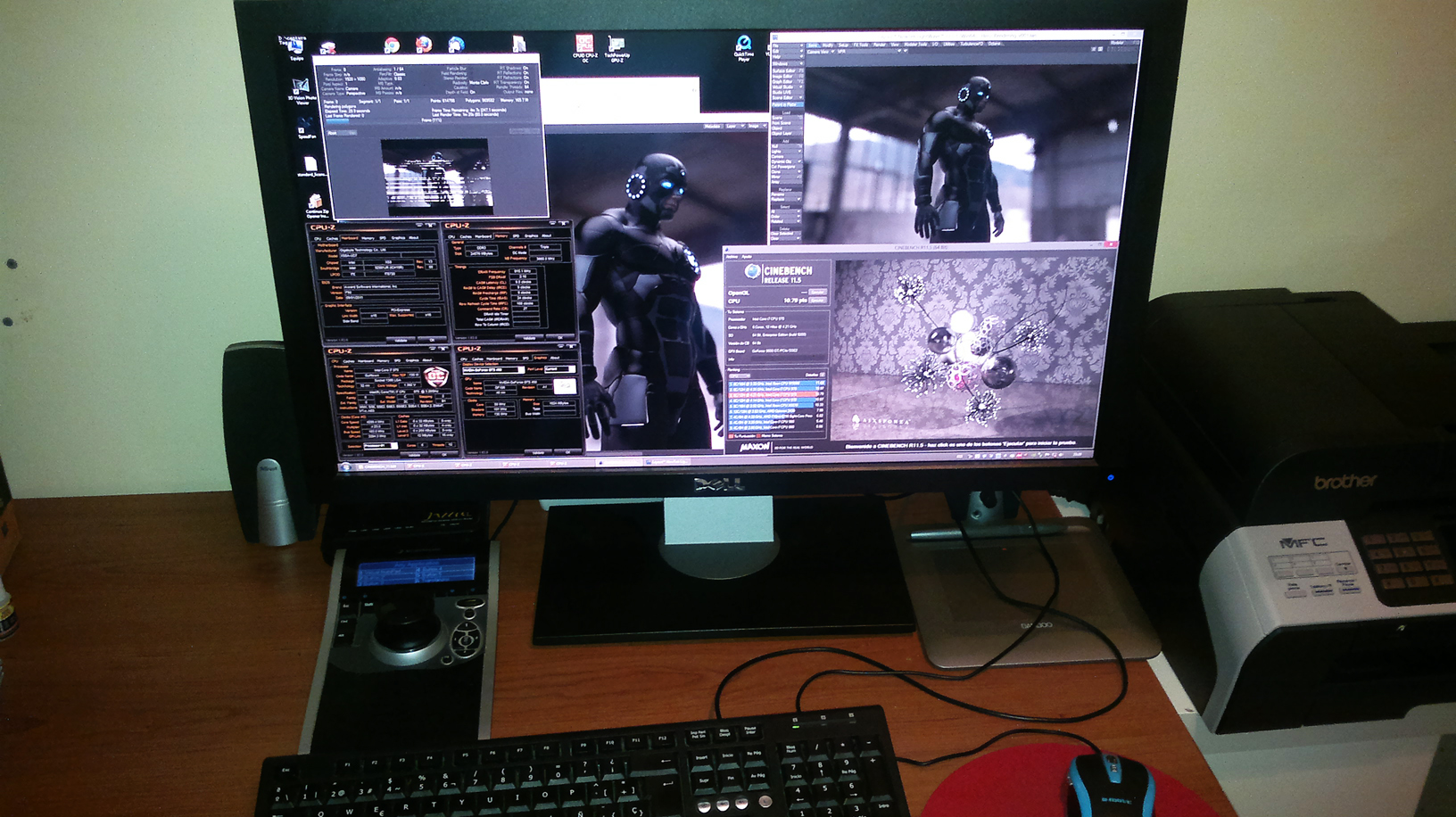Screen dimensions: 1456x817
Task: Open the processor Selection dropdown in CPU-Z
Action: 379,445
